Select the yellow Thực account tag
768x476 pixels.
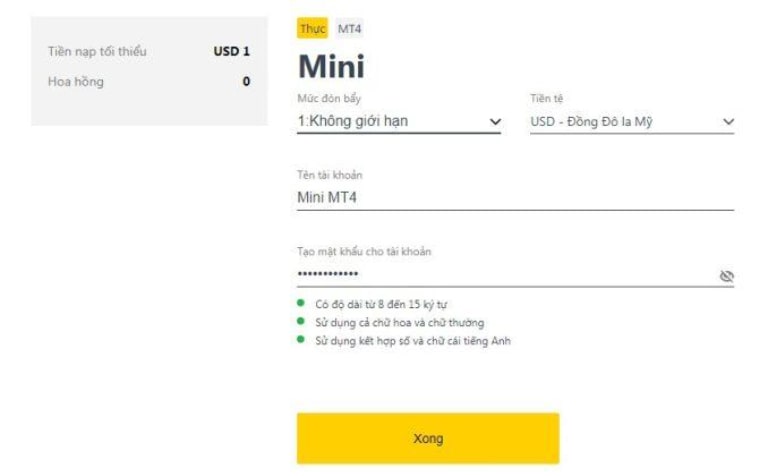[x=313, y=28]
